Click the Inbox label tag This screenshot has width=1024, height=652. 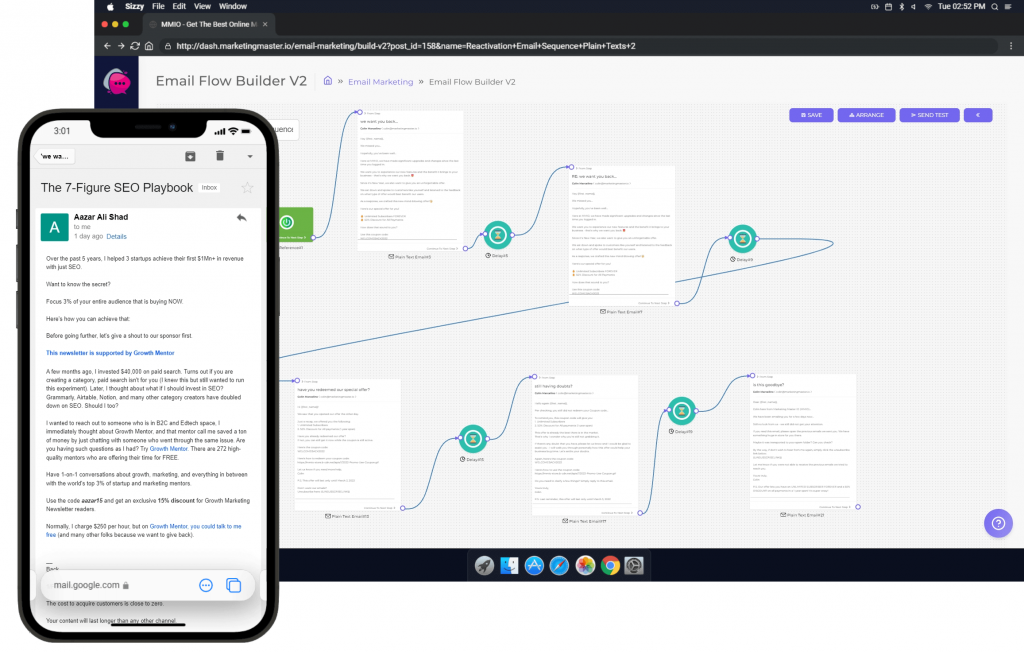tap(209, 187)
